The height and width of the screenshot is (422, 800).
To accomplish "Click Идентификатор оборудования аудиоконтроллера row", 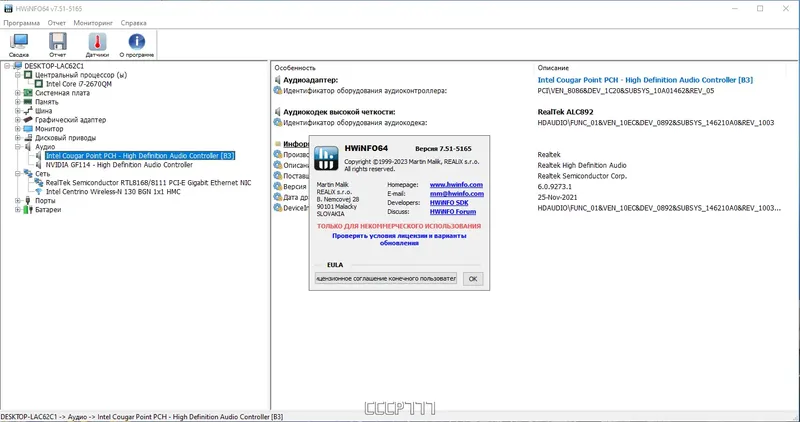I will 365,91.
